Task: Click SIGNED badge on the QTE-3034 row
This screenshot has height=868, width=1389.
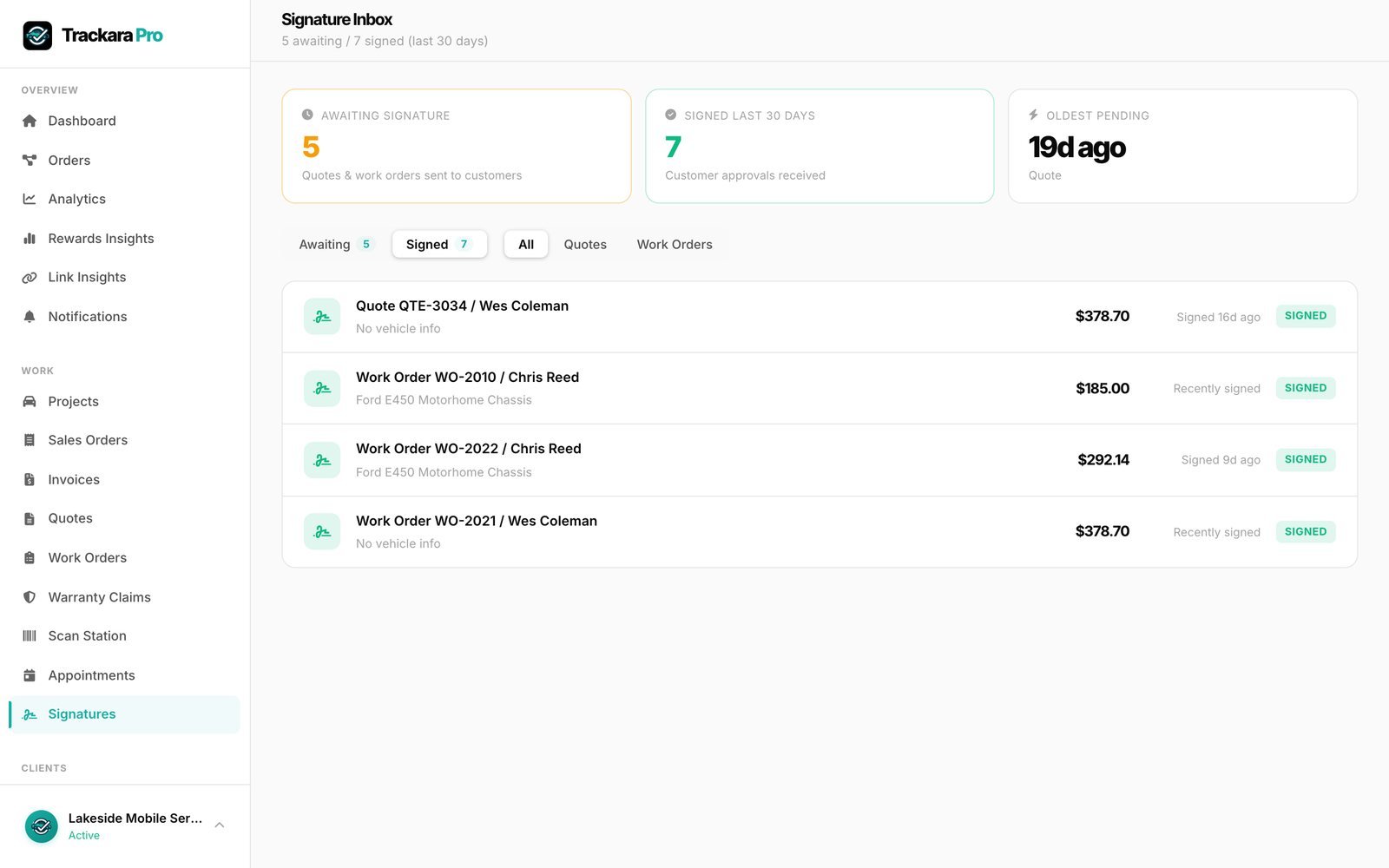Action: (x=1306, y=316)
